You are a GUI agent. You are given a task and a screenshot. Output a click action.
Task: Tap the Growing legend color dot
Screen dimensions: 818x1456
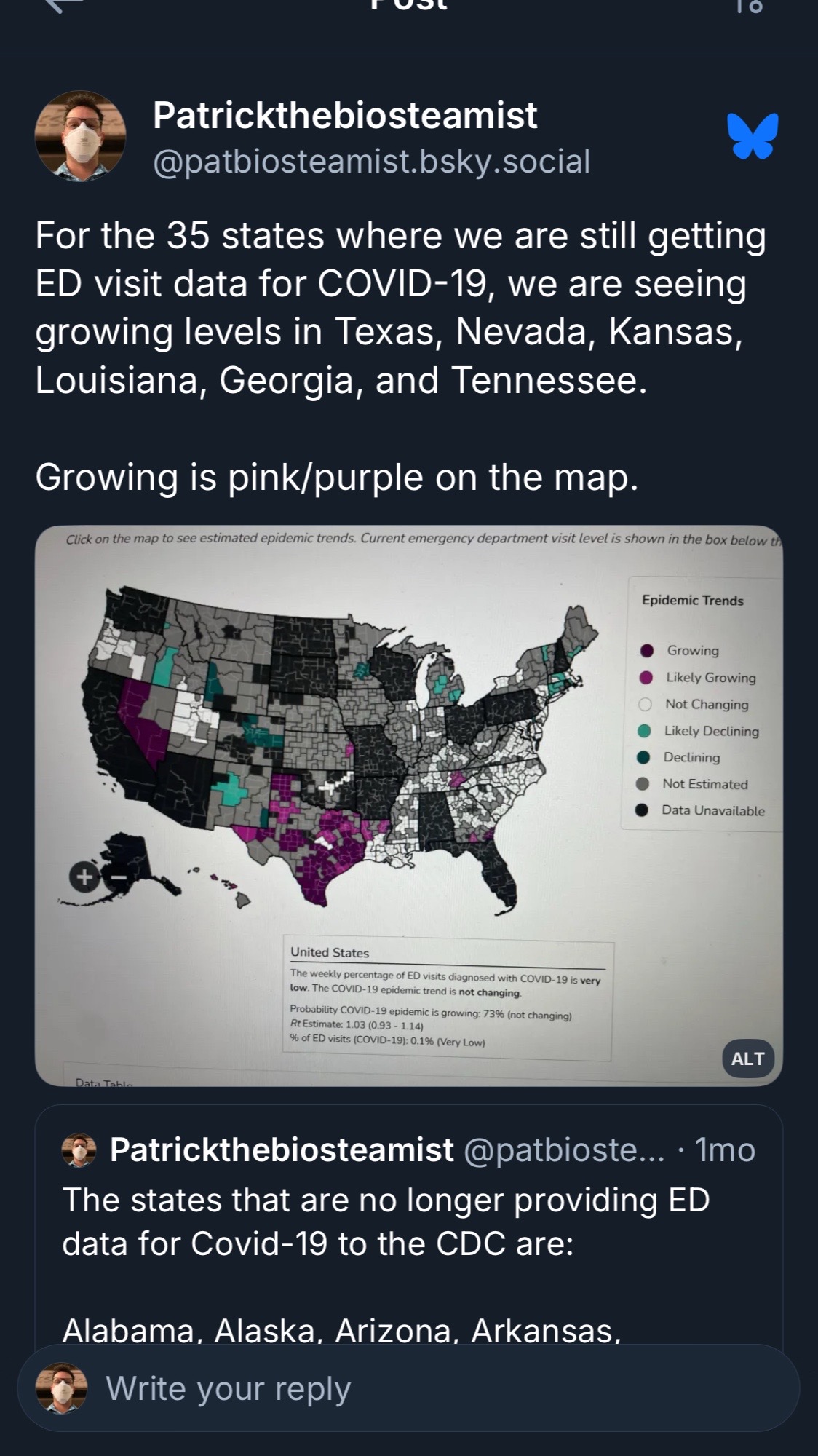click(646, 650)
